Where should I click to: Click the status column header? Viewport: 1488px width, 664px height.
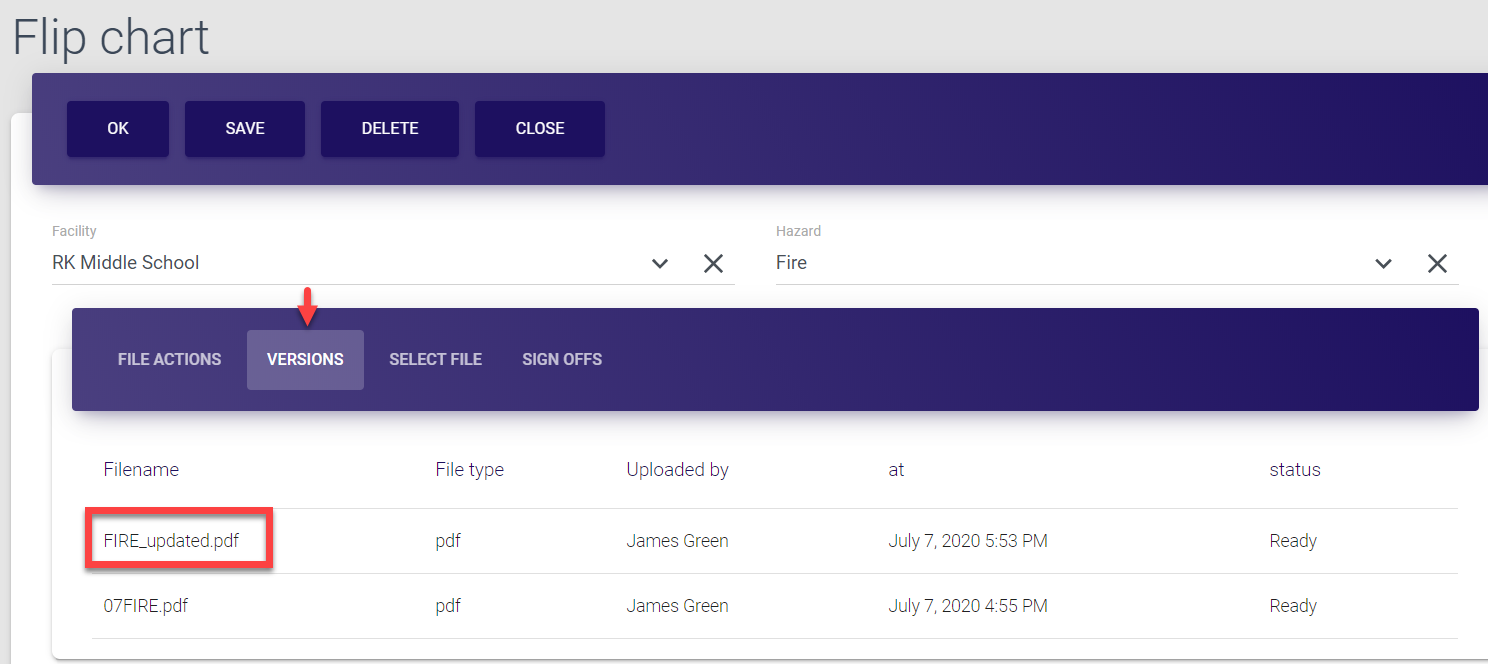click(x=1294, y=470)
